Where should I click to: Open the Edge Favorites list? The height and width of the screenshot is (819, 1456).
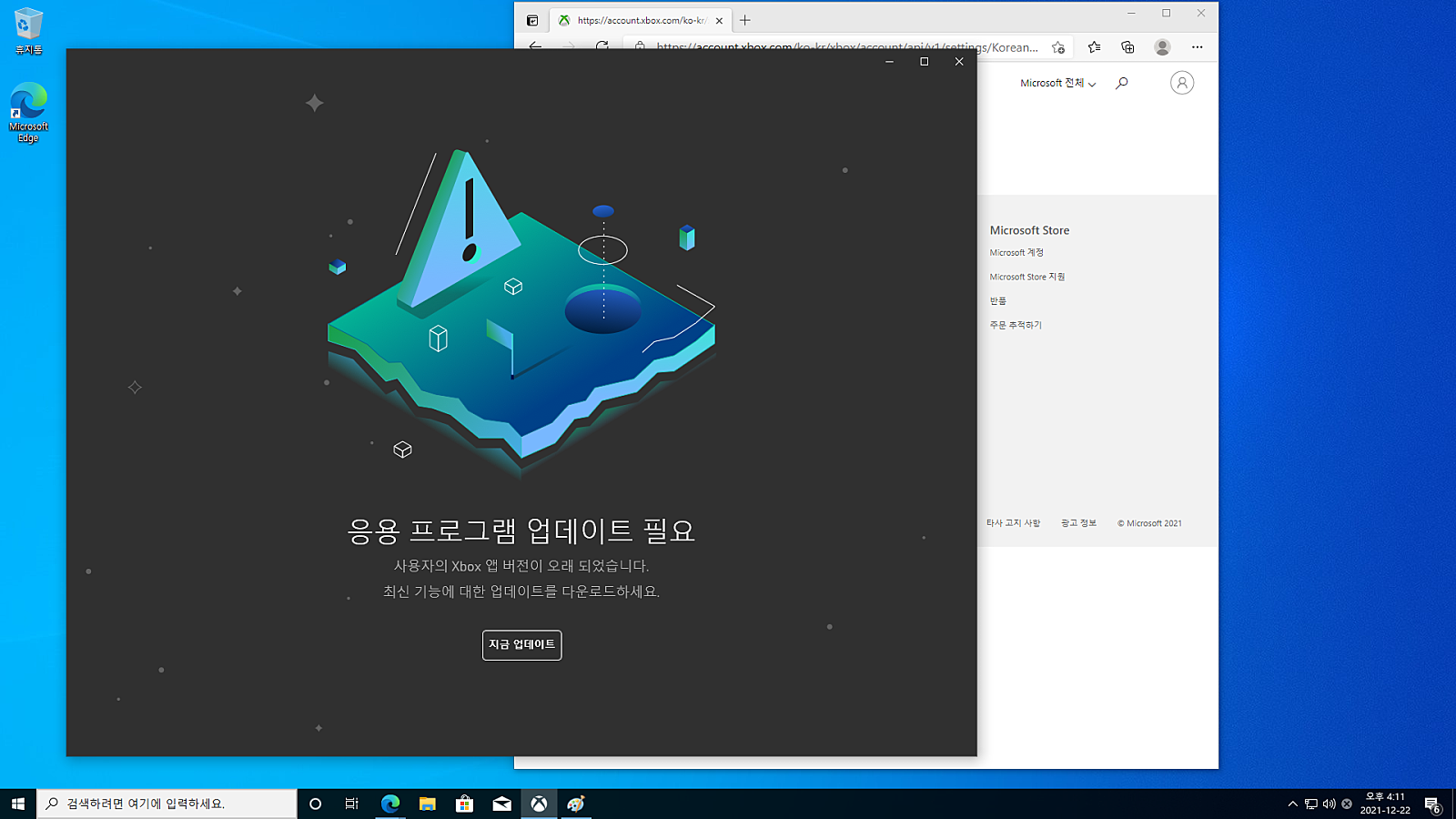(x=1094, y=47)
